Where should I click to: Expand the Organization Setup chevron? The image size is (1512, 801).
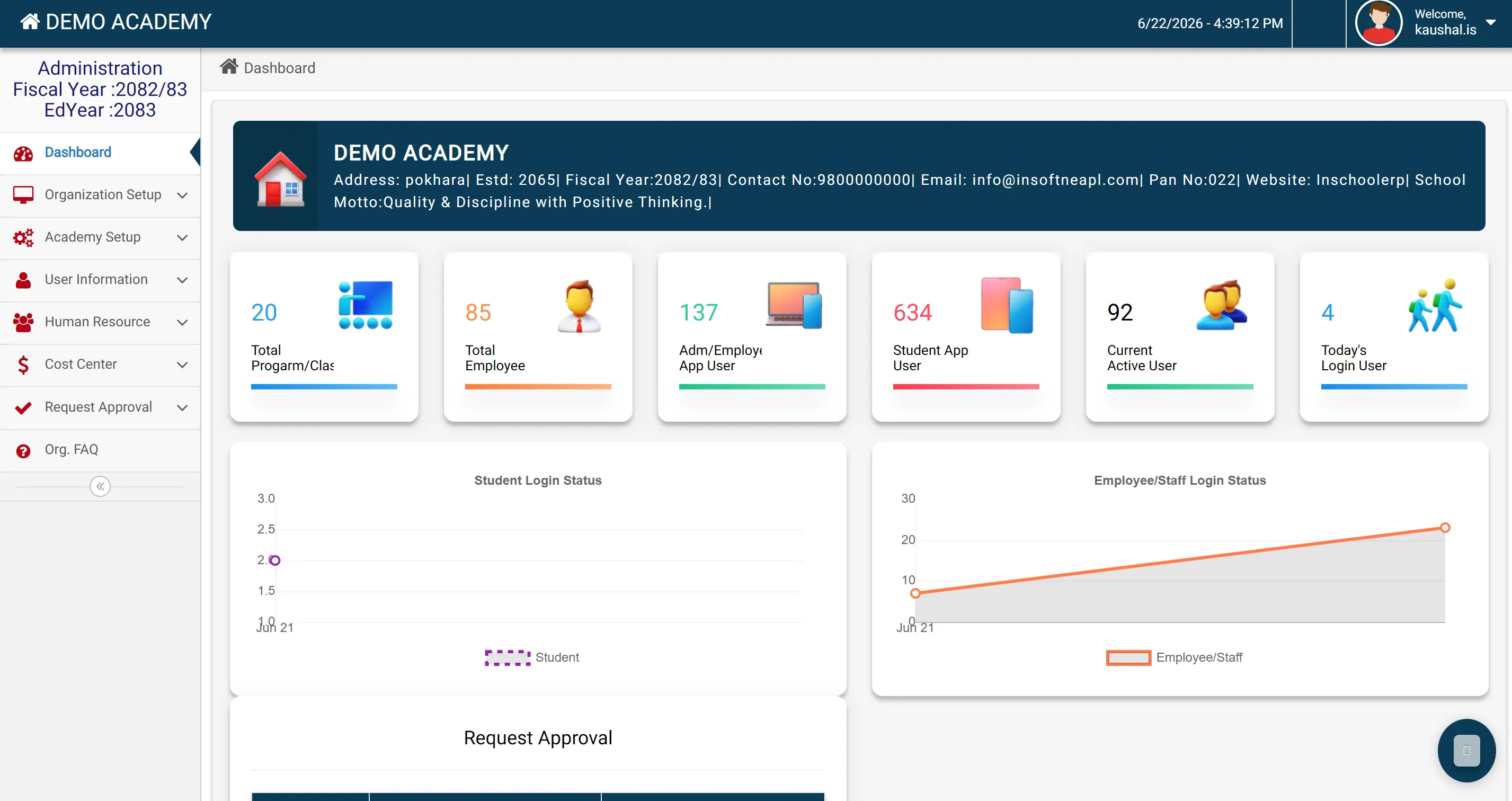183,195
